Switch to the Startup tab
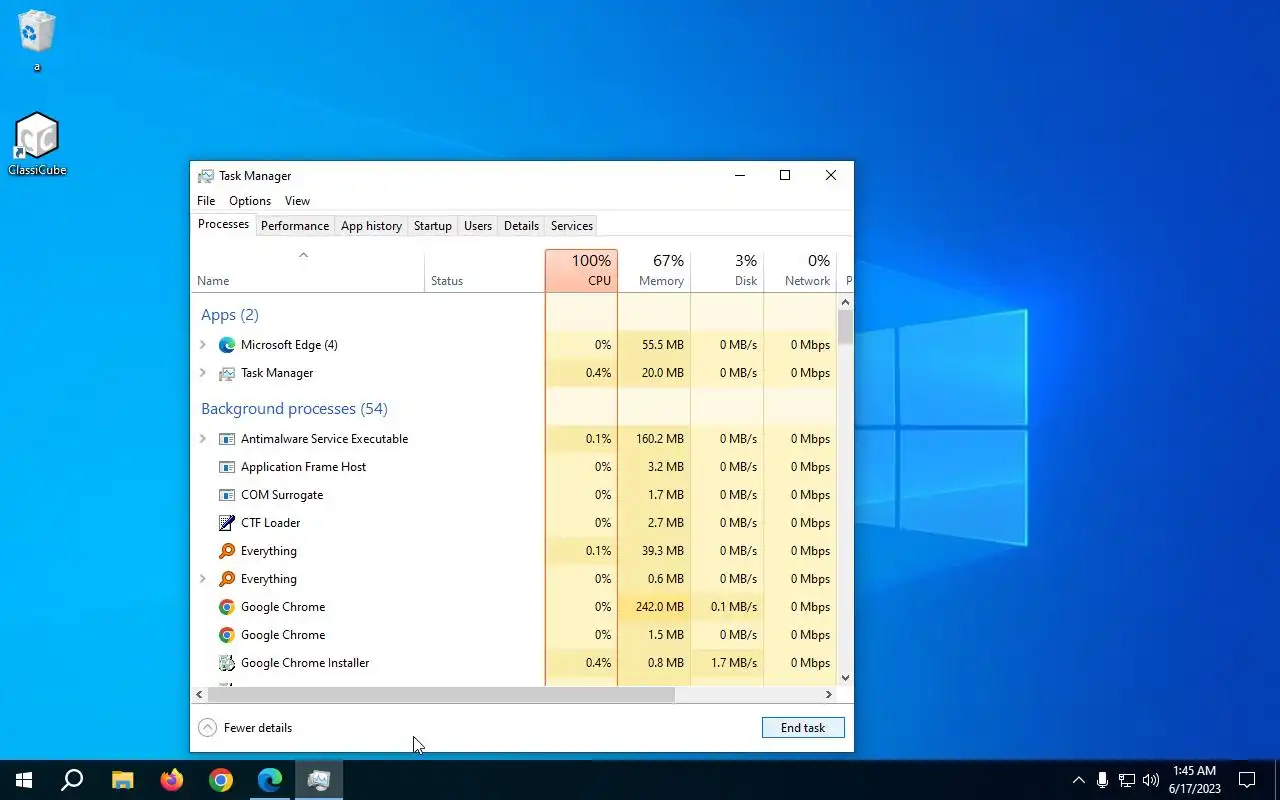The width and height of the screenshot is (1280, 800). click(x=433, y=226)
